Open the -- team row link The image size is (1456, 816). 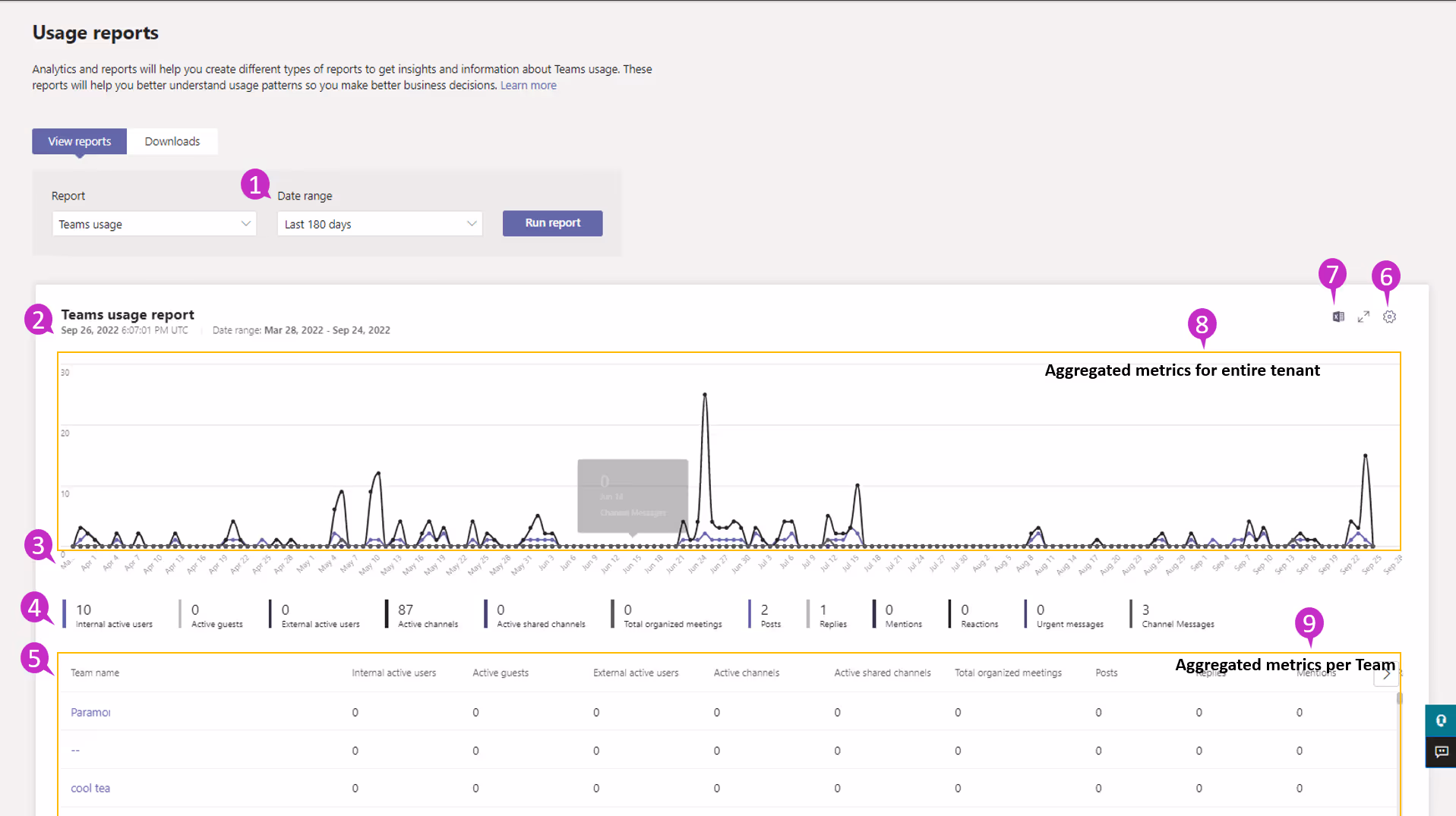75,750
